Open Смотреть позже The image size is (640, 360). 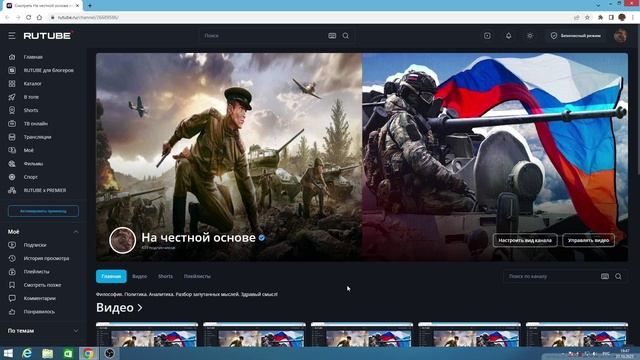point(41,285)
